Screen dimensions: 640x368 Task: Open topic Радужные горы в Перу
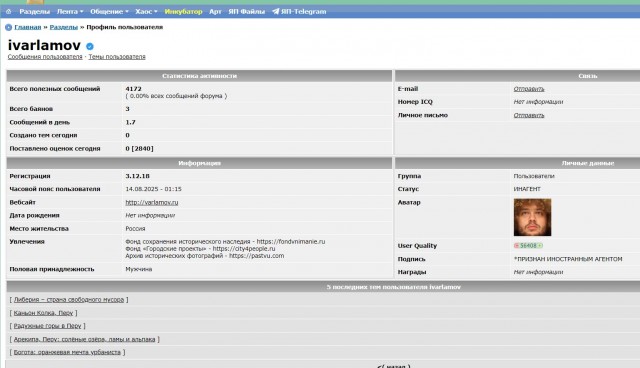click(47, 326)
